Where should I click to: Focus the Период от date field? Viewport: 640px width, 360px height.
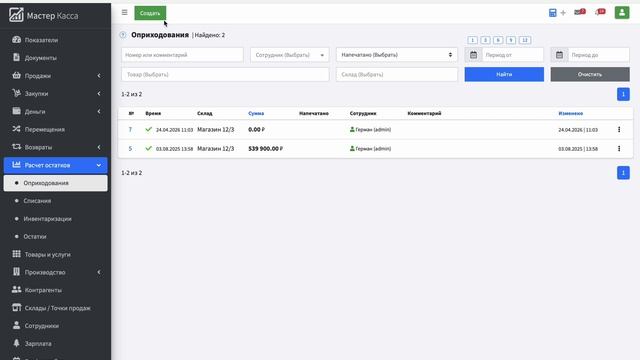click(513, 55)
